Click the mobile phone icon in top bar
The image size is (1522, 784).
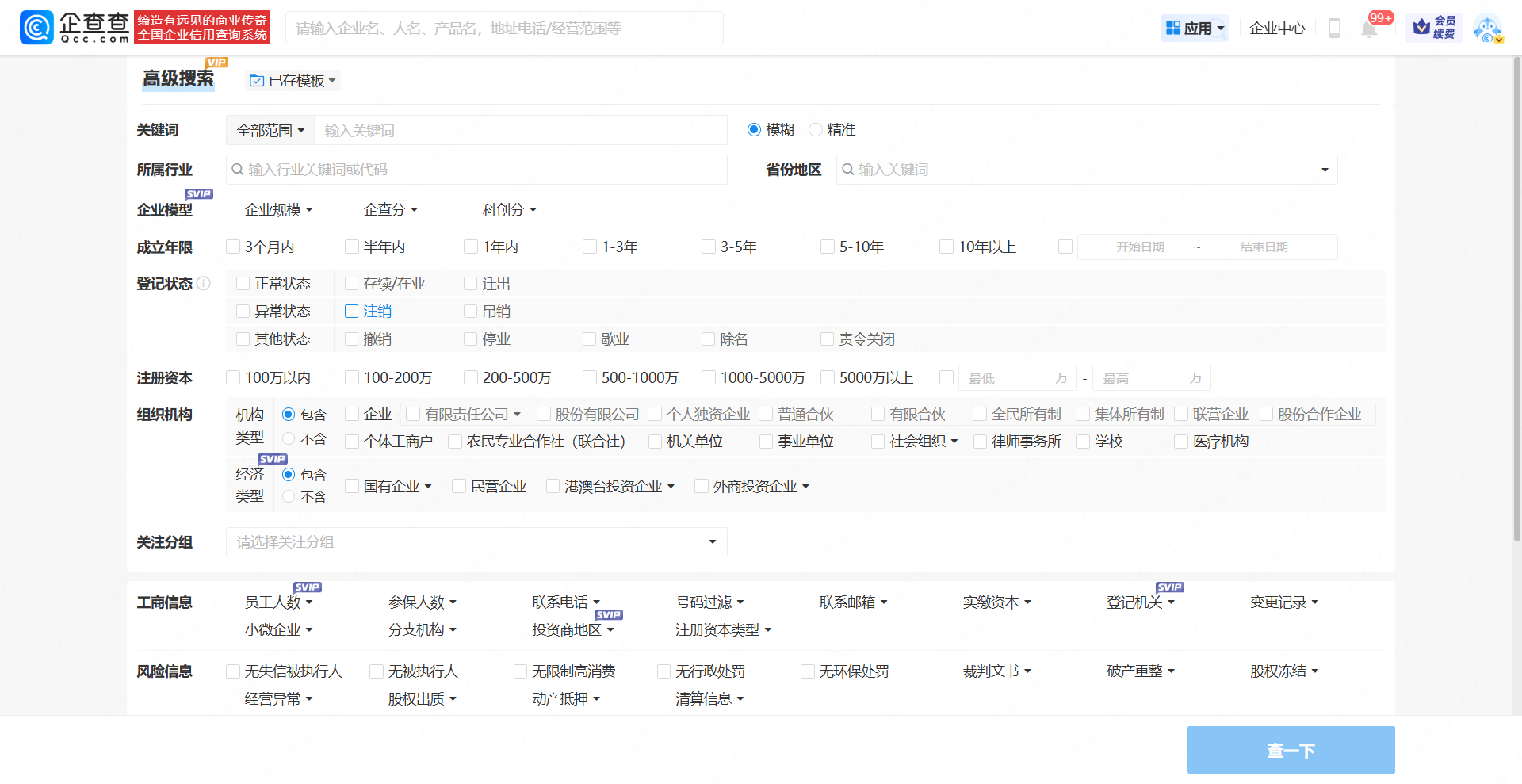(x=1334, y=28)
